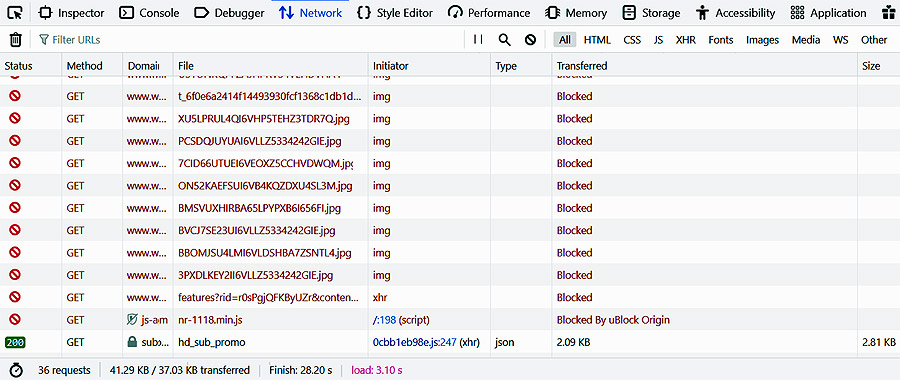Select the ON52KAEFSUI6VB4KQZDXU4SL3M.jpg request
900x380 pixels.
(x=450, y=186)
